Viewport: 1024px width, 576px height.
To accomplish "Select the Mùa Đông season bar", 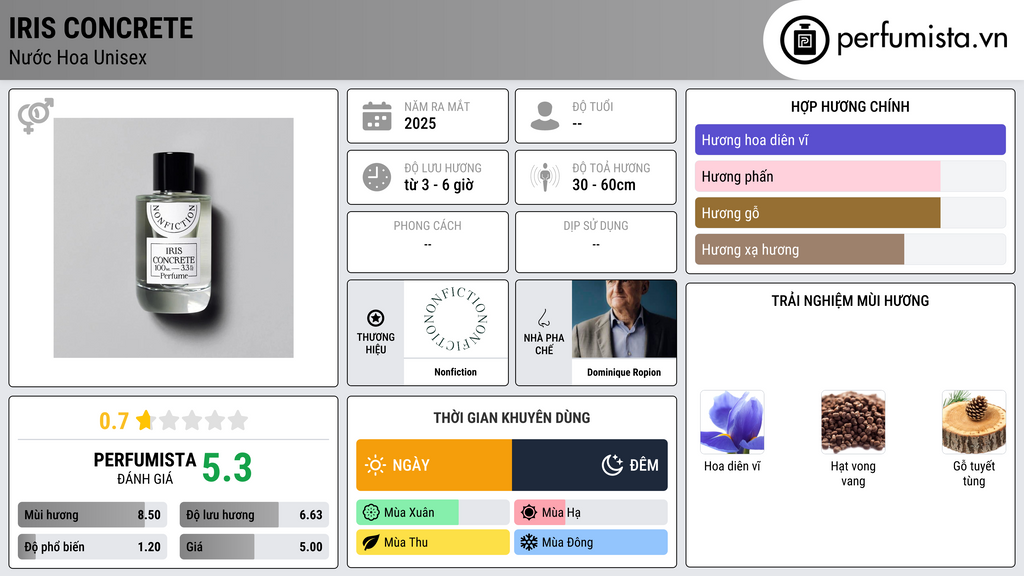I will (x=591, y=542).
